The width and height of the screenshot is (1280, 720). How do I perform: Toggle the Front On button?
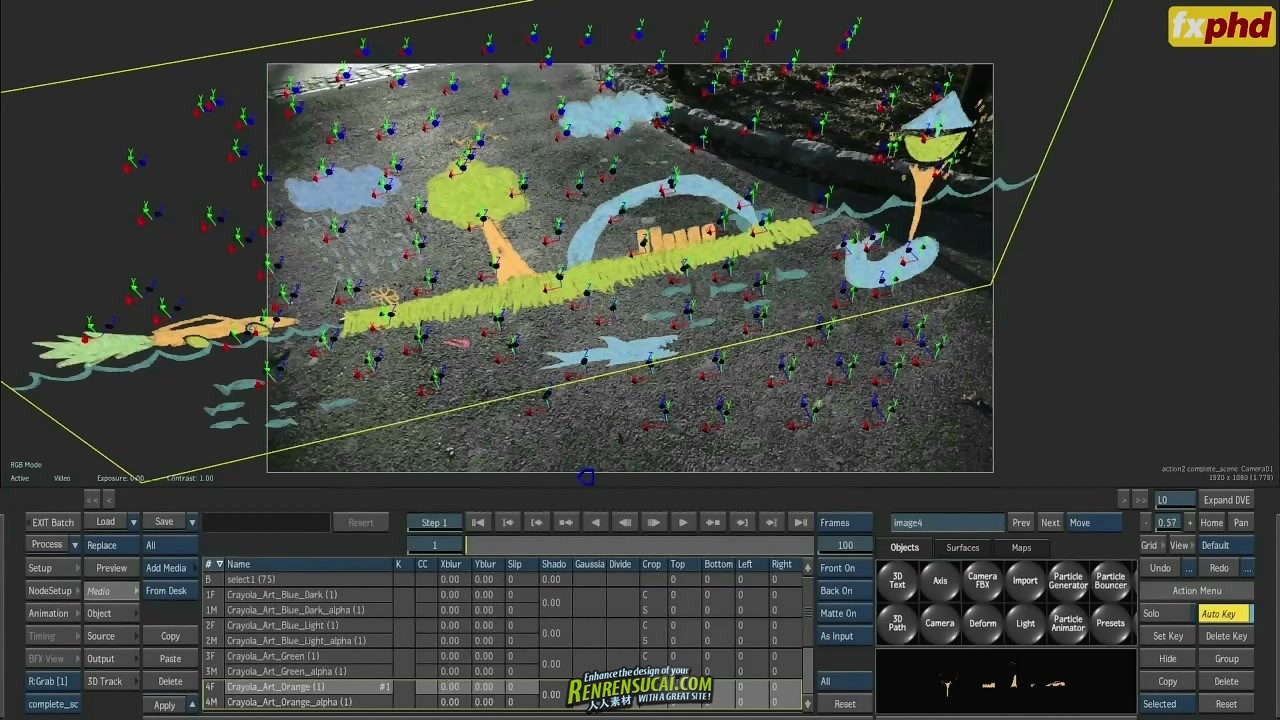coord(843,568)
